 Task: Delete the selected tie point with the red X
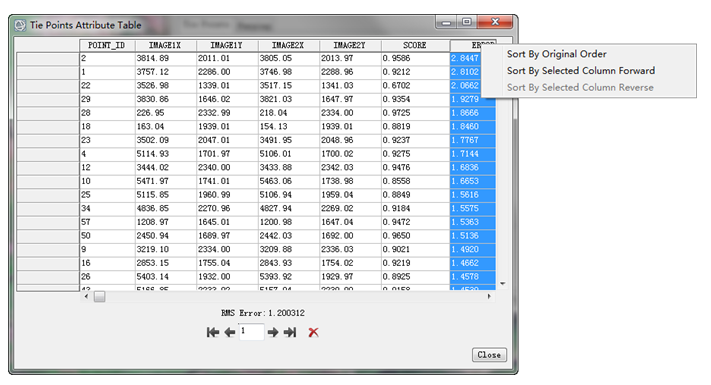(313, 332)
